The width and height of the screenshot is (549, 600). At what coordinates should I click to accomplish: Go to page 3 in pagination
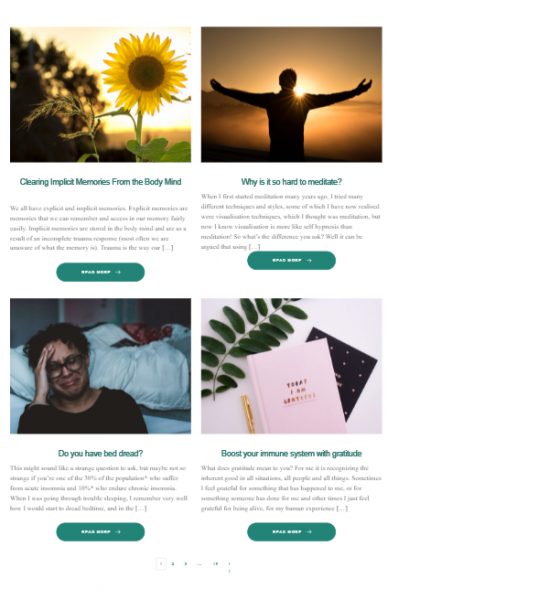click(186, 564)
